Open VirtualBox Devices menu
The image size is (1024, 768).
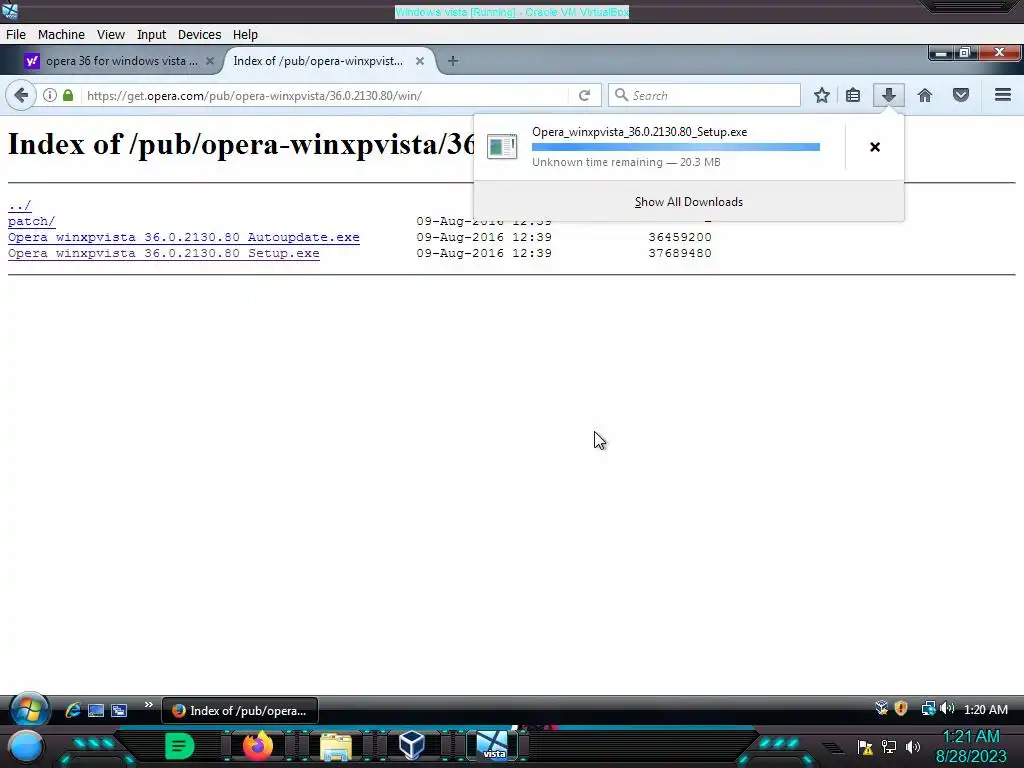[199, 35]
